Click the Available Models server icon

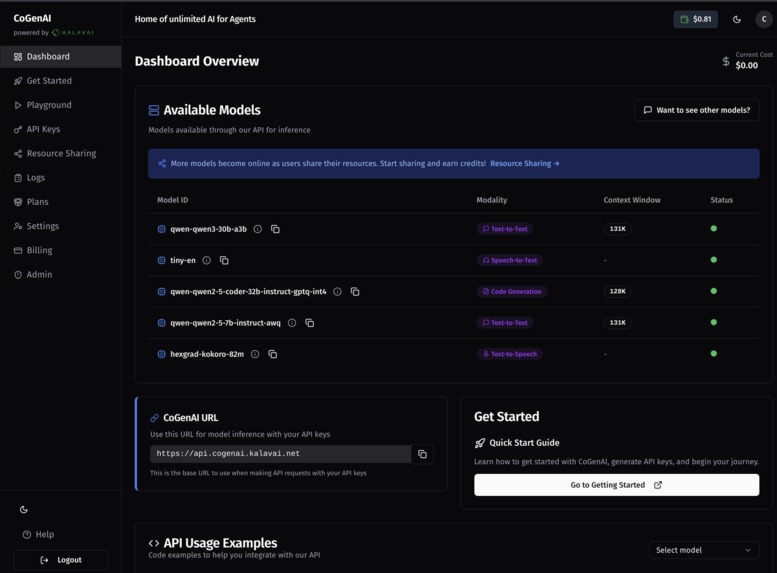coord(154,110)
